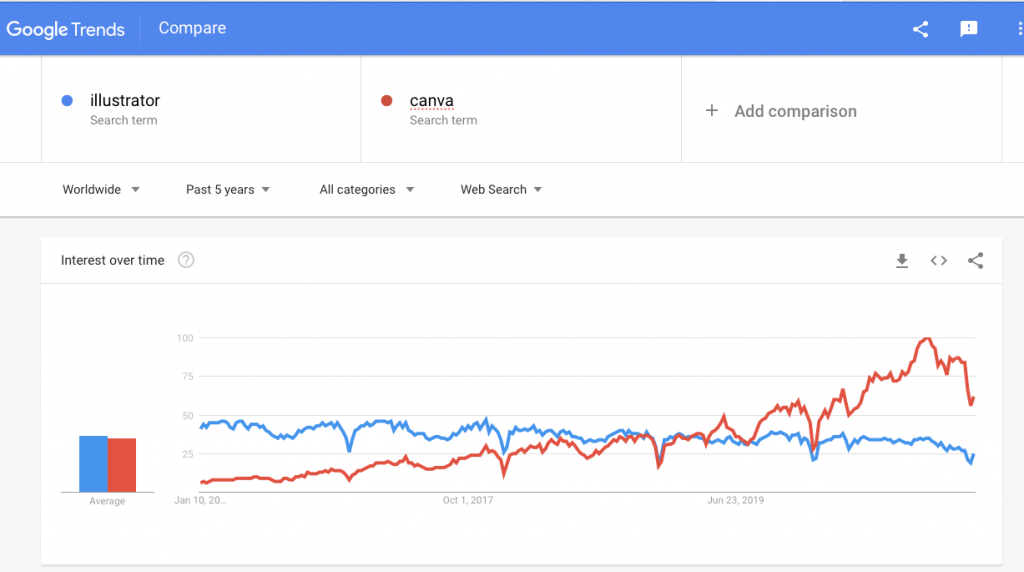The height and width of the screenshot is (572, 1024).
Task: Open the feedback icon in the header
Action: [x=968, y=29]
